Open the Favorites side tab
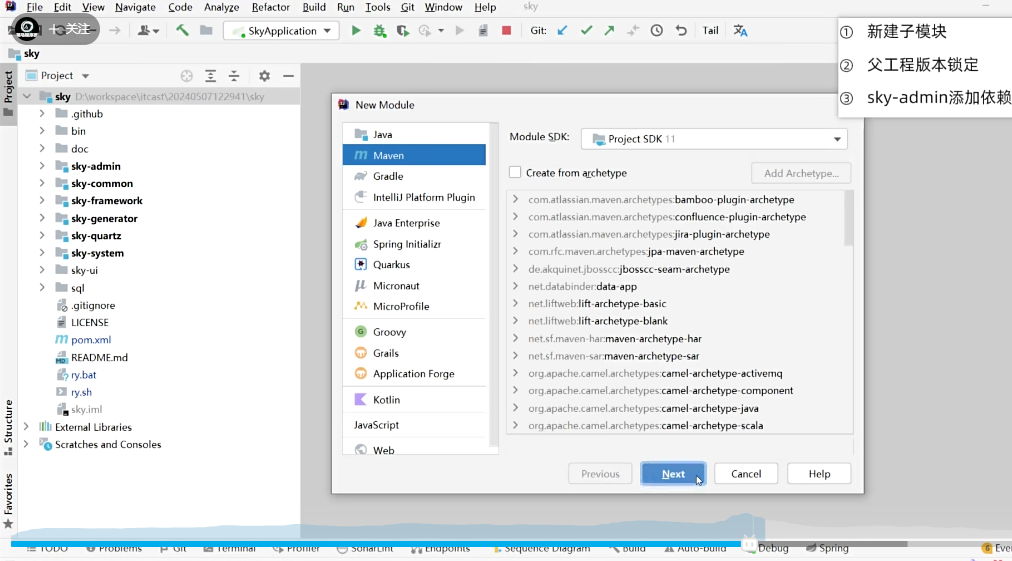1012x561 pixels. pos(8,501)
